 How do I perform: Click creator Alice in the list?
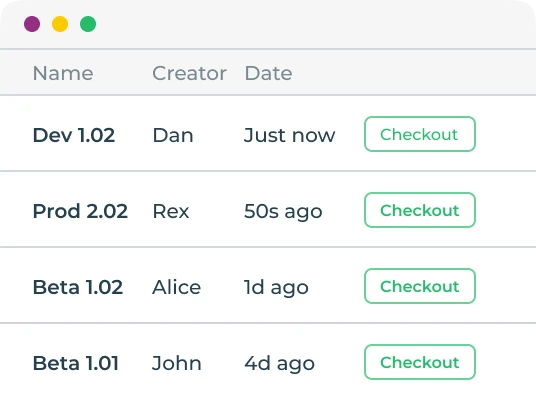[176, 287]
